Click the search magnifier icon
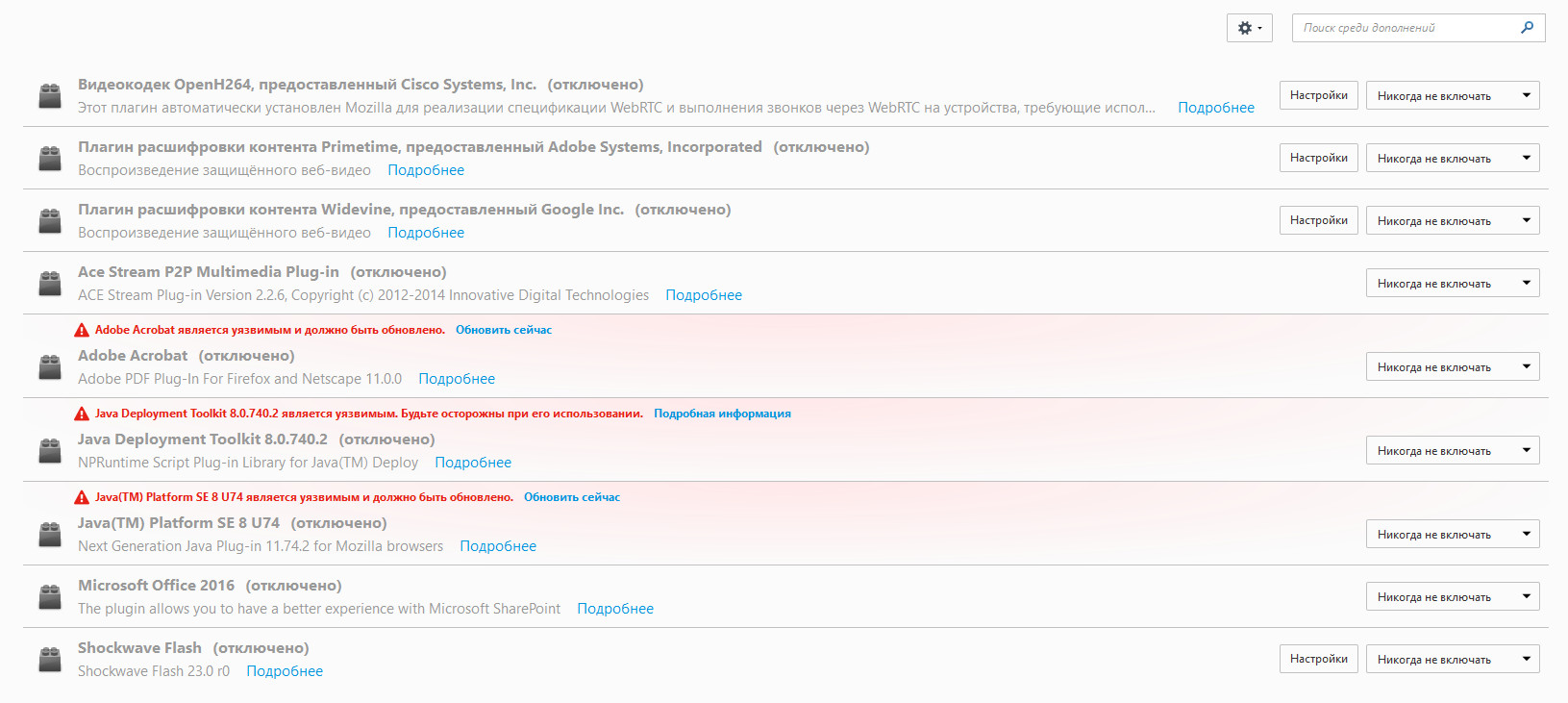 coord(1527,28)
